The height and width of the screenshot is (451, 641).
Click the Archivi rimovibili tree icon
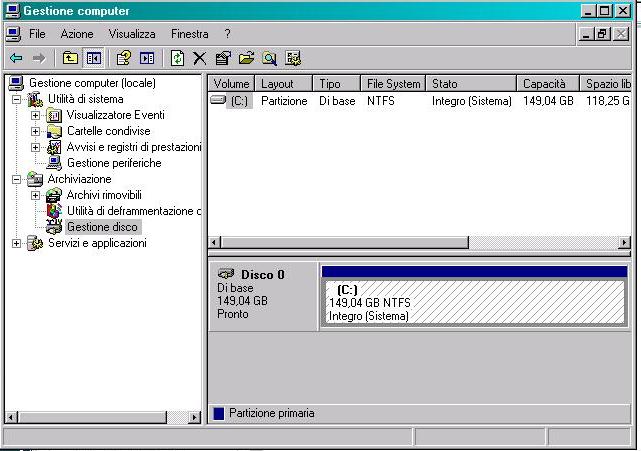point(54,195)
